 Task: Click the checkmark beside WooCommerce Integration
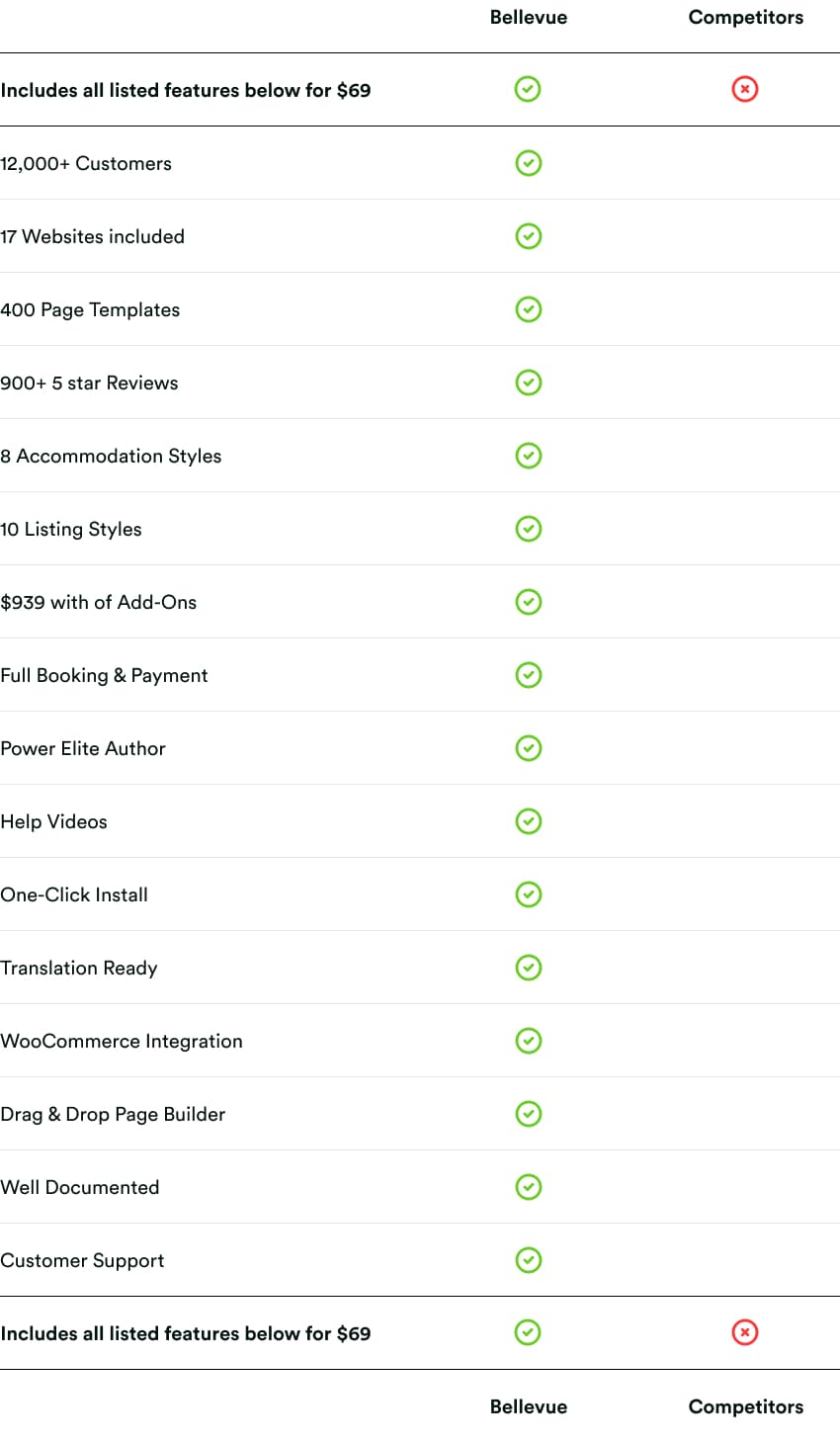529,1041
